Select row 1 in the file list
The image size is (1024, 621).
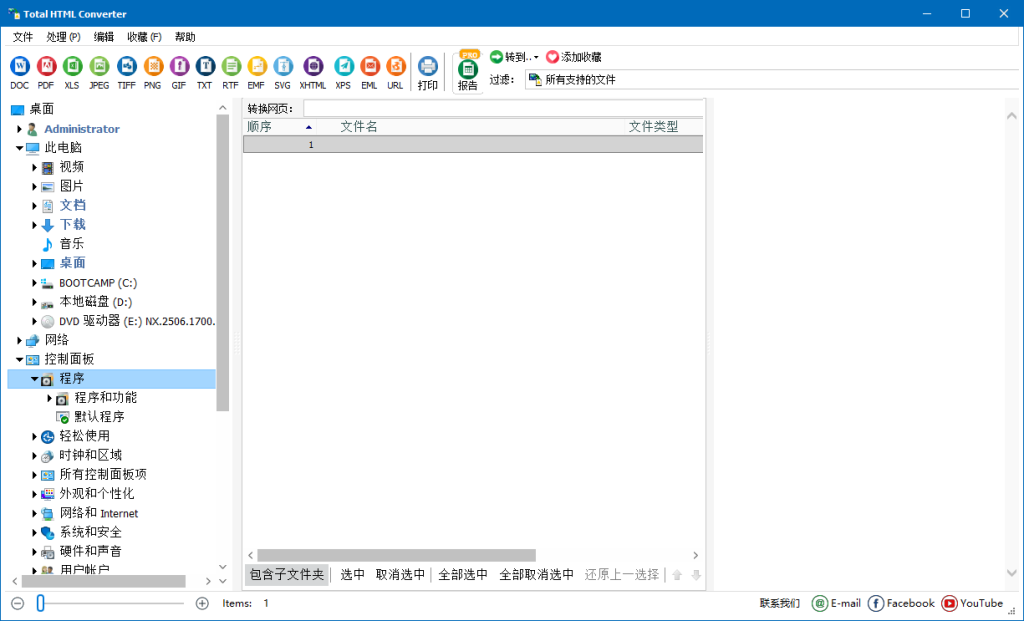(473, 144)
